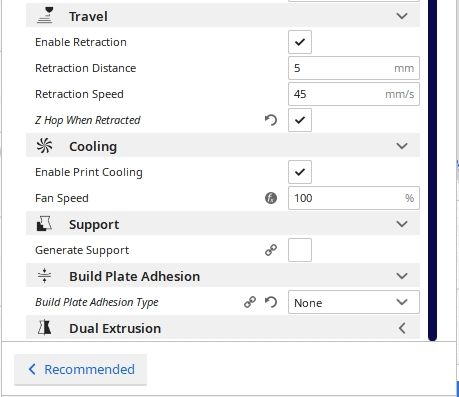The width and height of the screenshot is (459, 397).
Task: Uncheck Enable Retraction checkbox
Action: coord(300,42)
